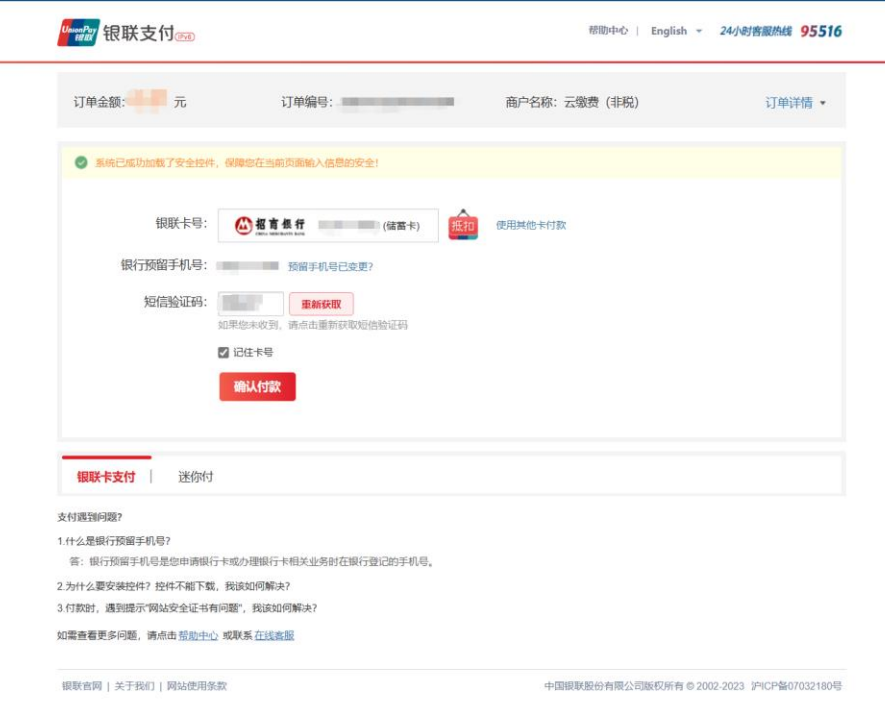Click the red 抵扣 discount tag icon
Image resolution: width=885 pixels, height=706 pixels.
(463, 225)
